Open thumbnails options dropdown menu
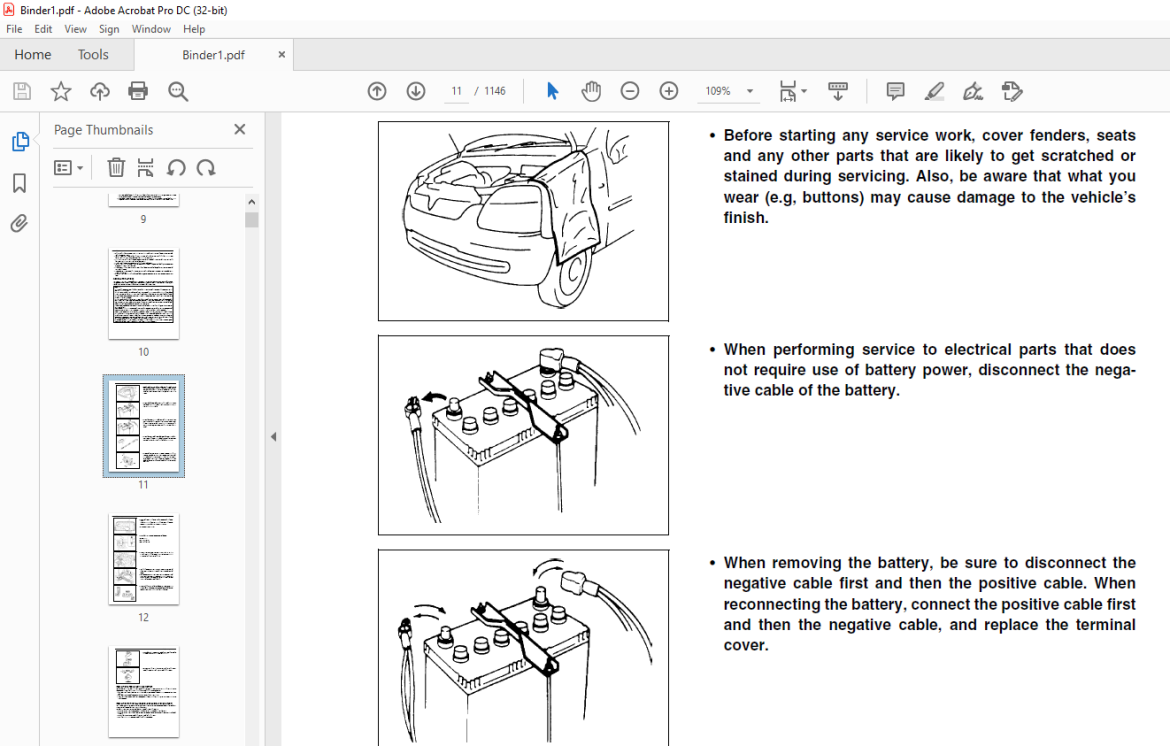1170x746 pixels. pyautogui.click(x=69, y=167)
